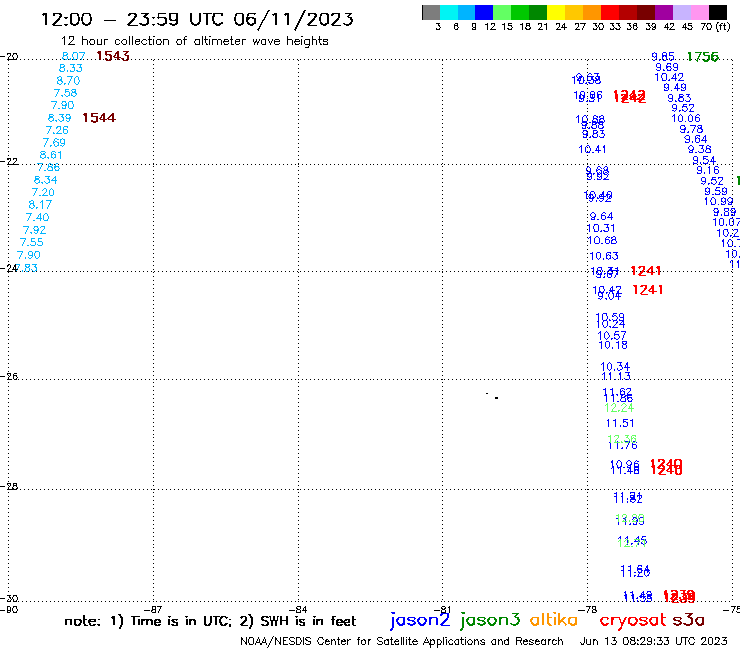Click the '-28' latitude axis label
This screenshot has width=740, height=650.
9,486
